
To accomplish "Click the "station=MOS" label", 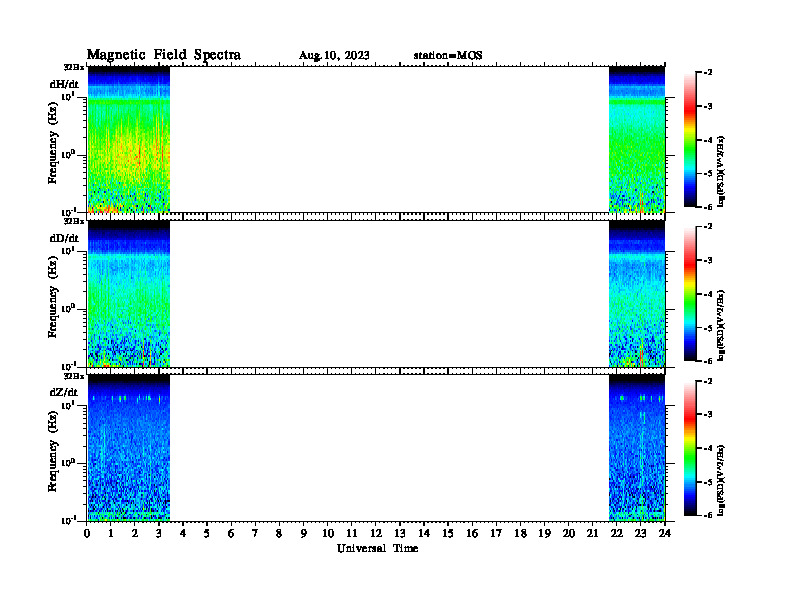I will tap(448, 56).
